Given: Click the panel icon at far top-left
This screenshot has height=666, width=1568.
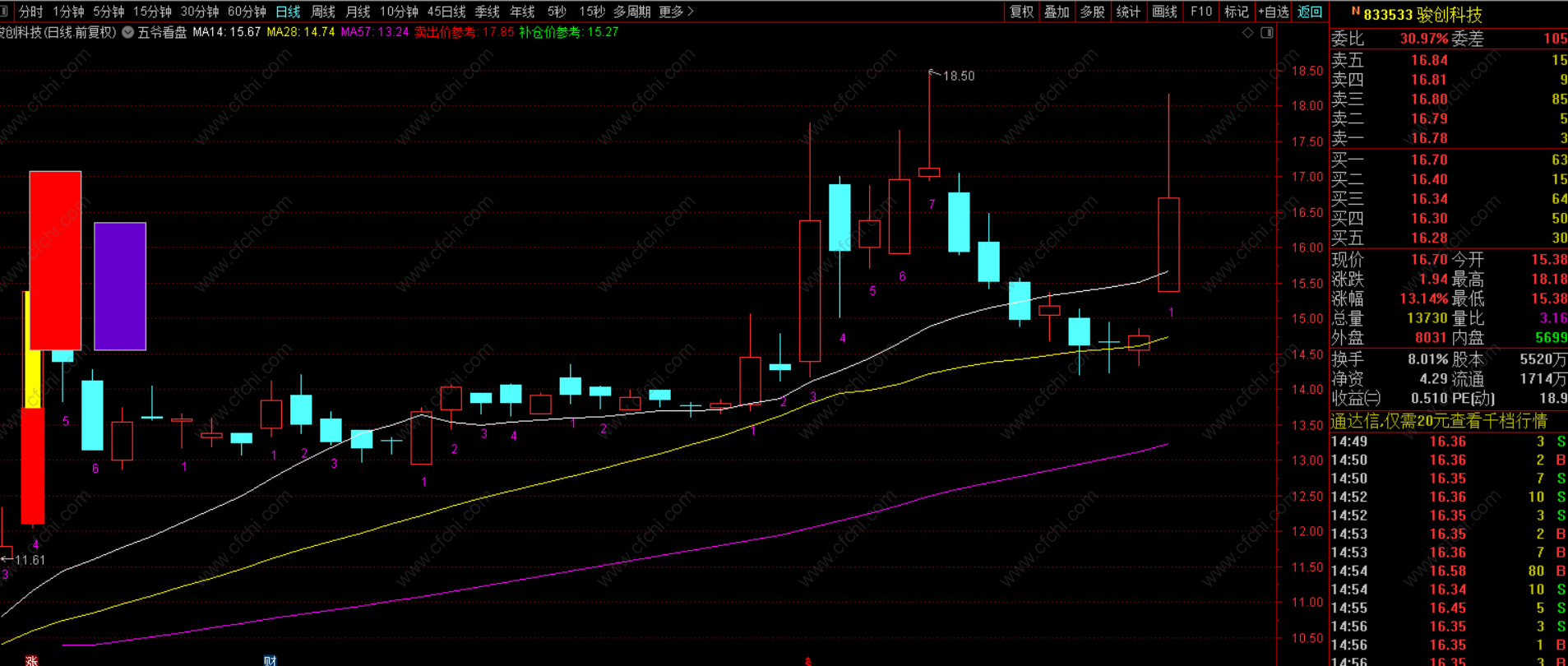Looking at the screenshot, I should pos(4,12).
